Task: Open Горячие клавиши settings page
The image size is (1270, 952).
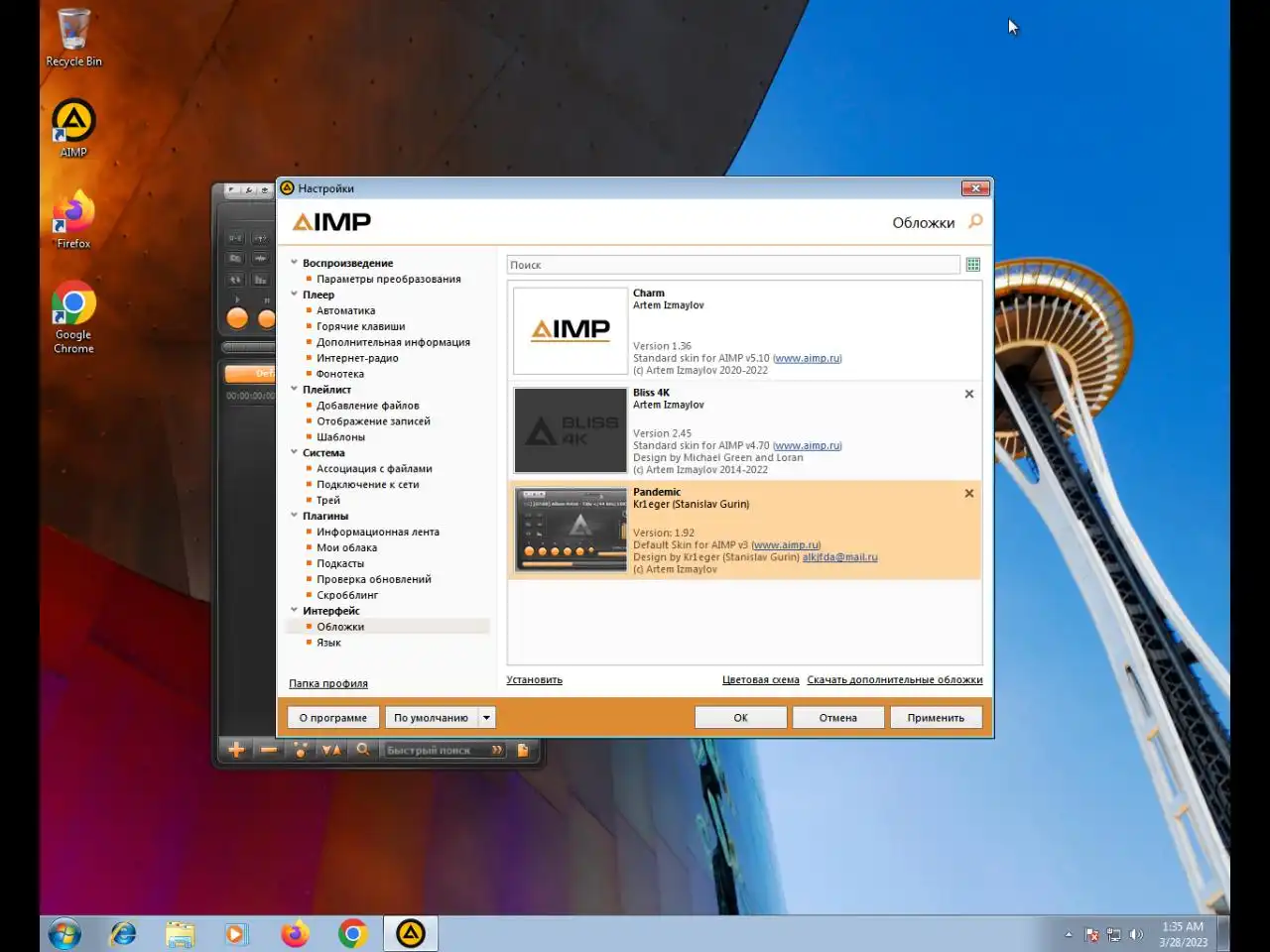Action: pyautogui.click(x=360, y=326)
